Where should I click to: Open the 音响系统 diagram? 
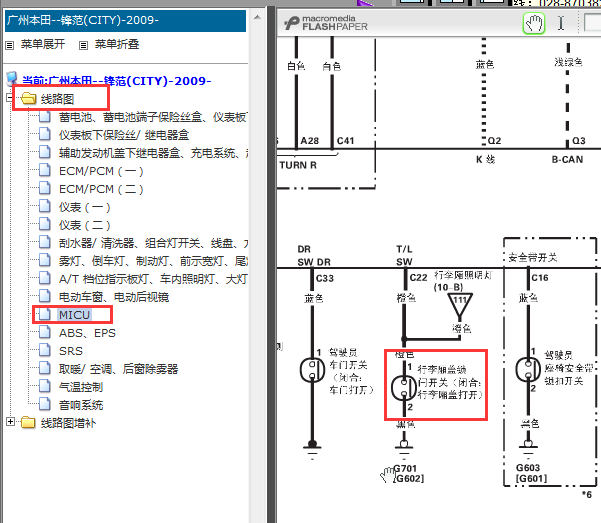click(x=81, y=405)
